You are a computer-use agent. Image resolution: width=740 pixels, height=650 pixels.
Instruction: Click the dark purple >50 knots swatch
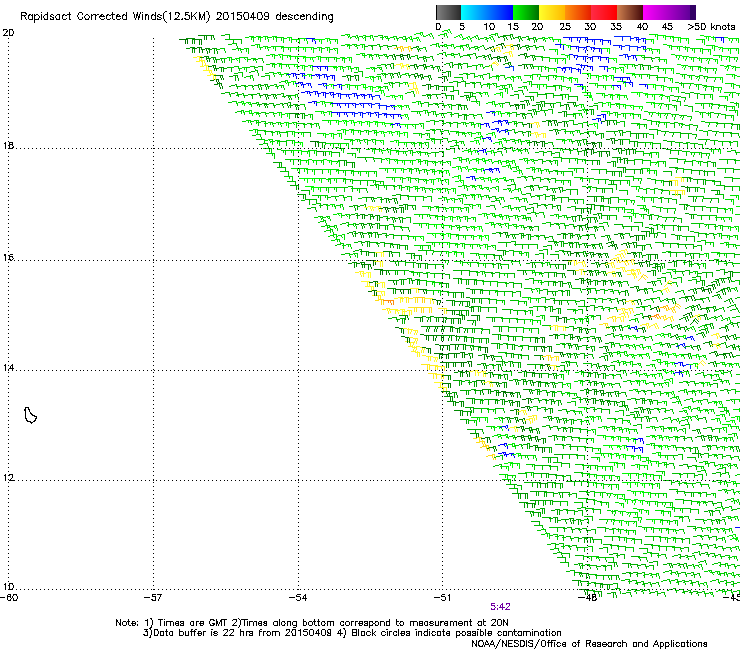point(693,12)
